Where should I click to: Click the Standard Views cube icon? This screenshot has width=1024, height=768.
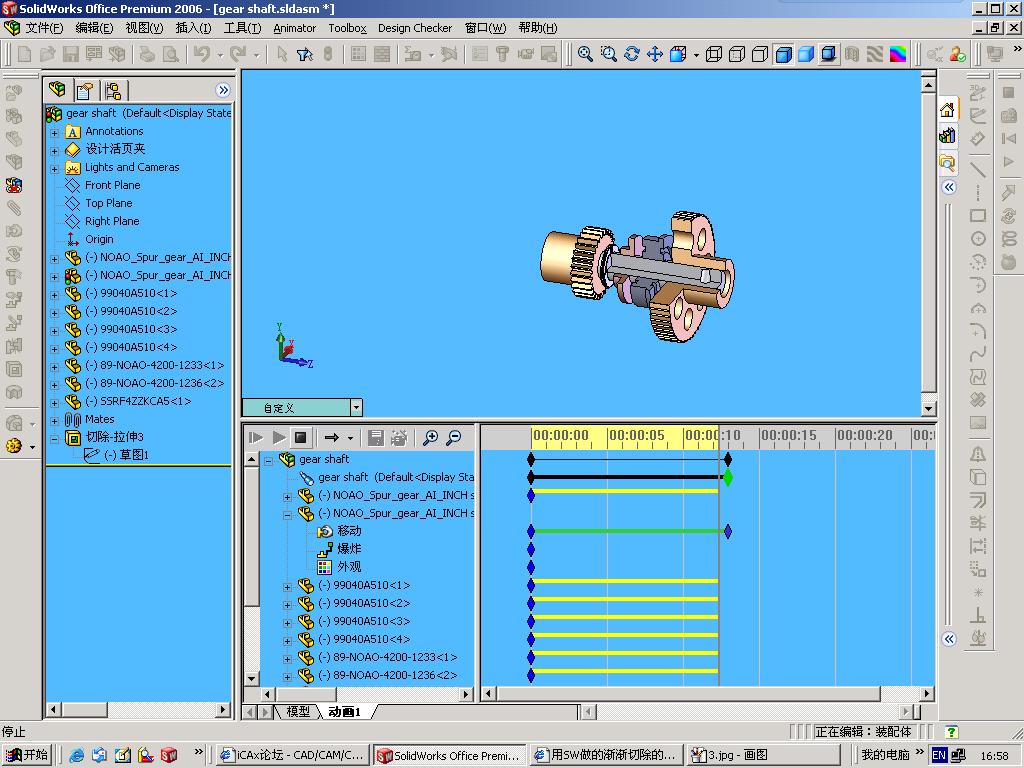[x=678, y=54]
